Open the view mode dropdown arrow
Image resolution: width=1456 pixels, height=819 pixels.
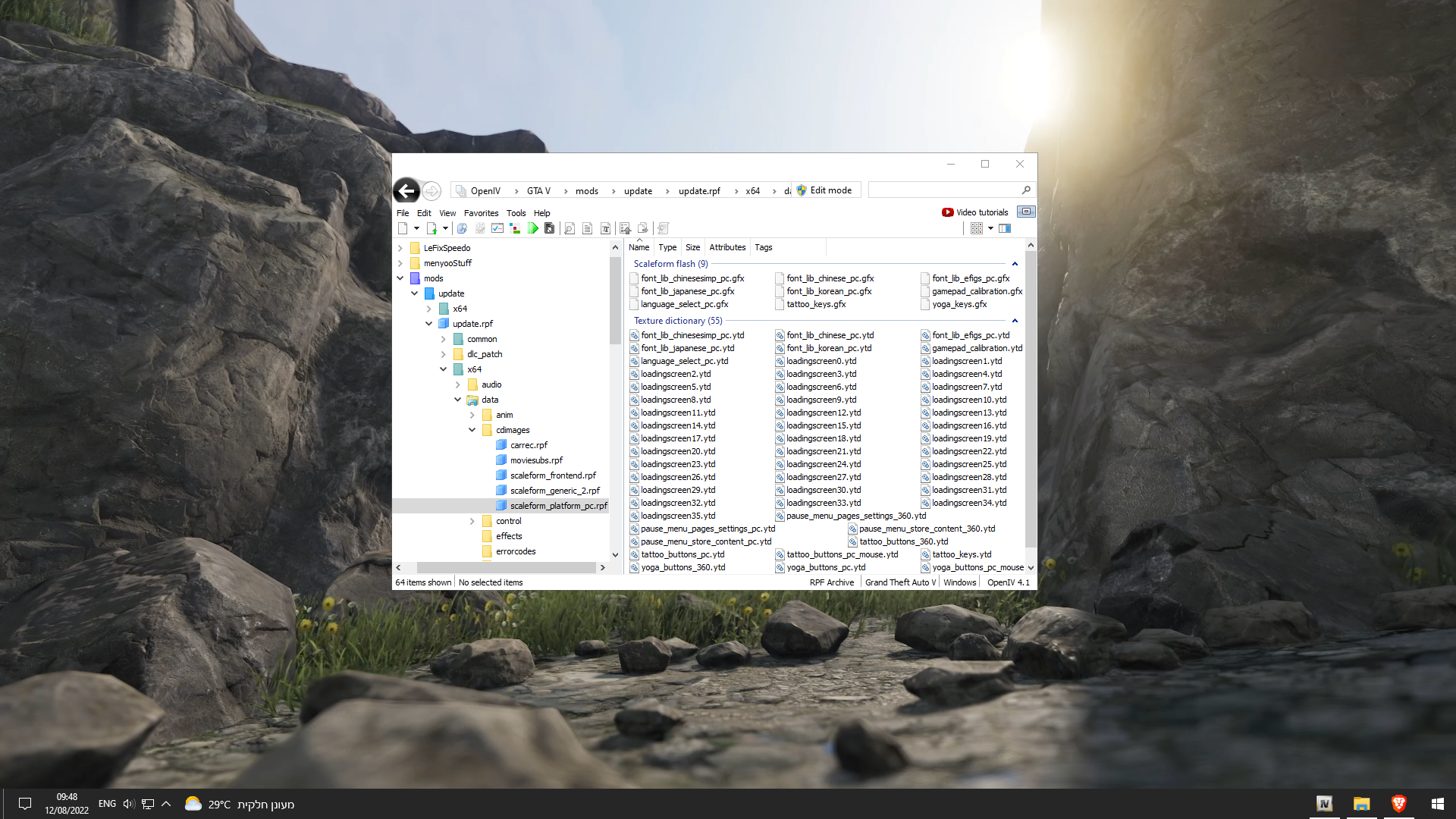coord(990,228)
